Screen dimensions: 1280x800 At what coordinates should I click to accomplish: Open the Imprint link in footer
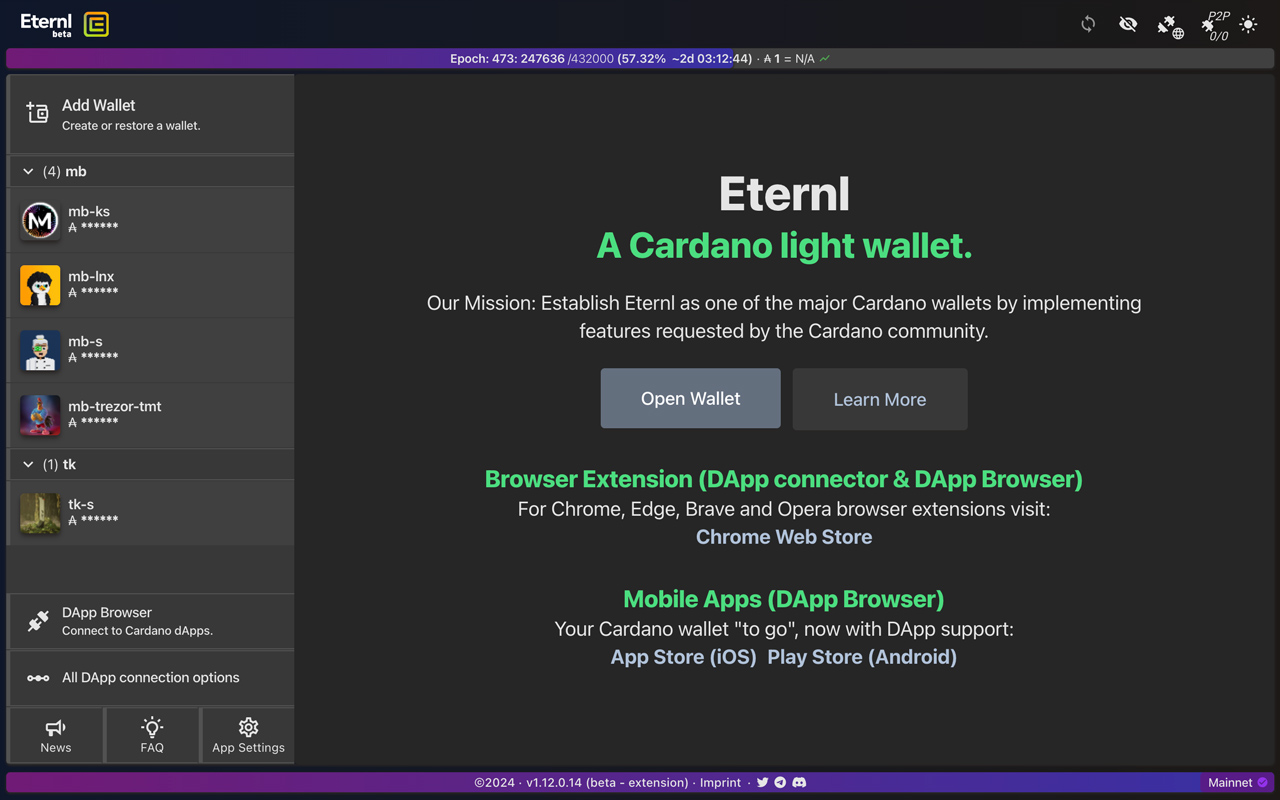[720, 783]
